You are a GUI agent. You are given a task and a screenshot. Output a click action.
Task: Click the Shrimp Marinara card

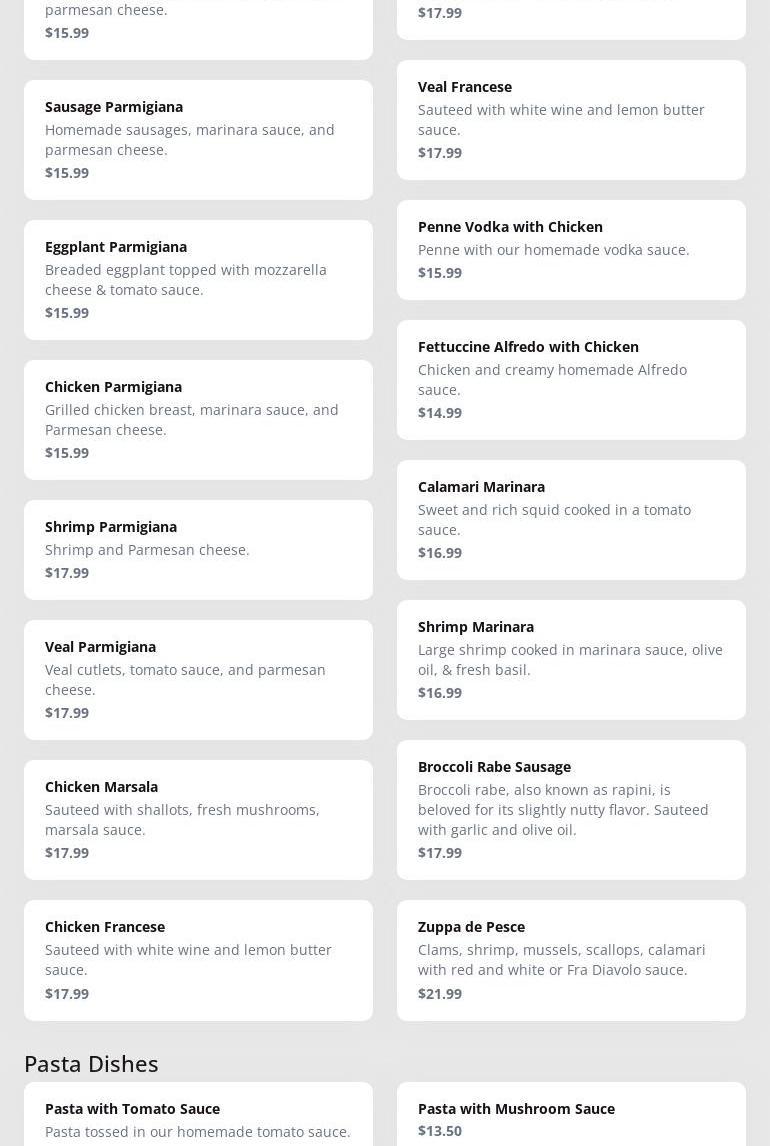[x=571, y=659]
